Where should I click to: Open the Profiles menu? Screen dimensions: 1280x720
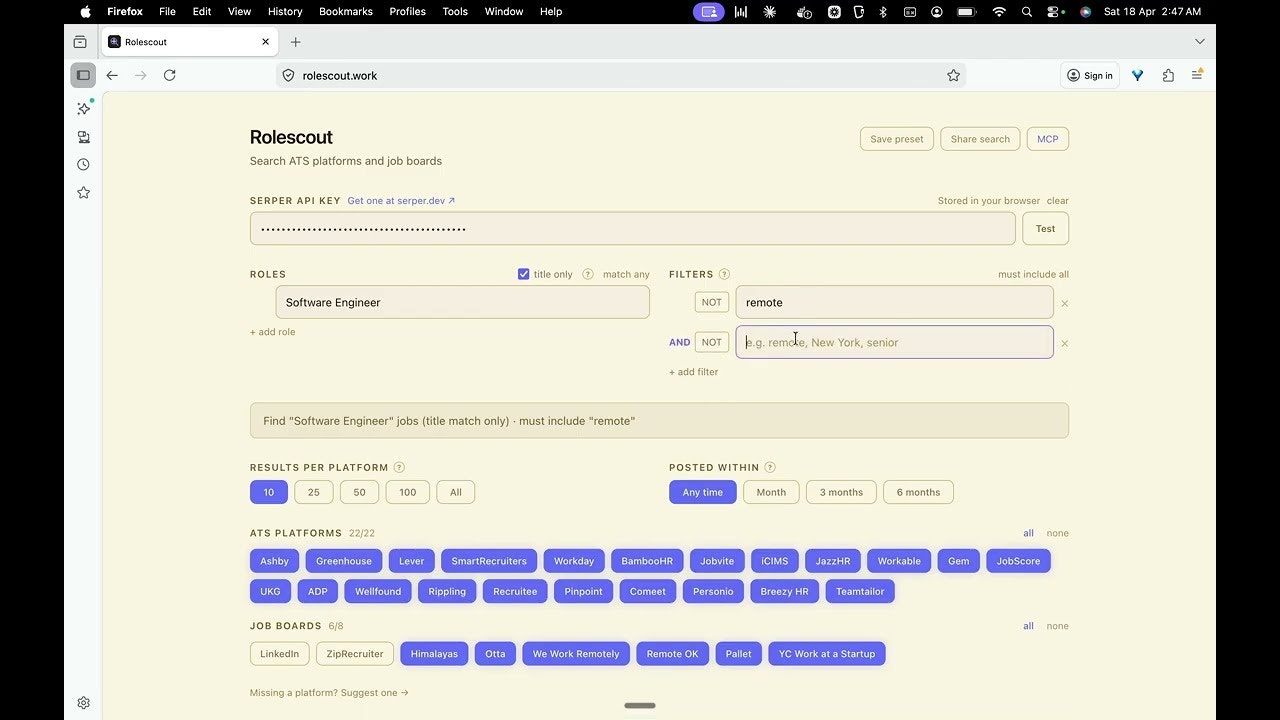(x=407, y=12)
